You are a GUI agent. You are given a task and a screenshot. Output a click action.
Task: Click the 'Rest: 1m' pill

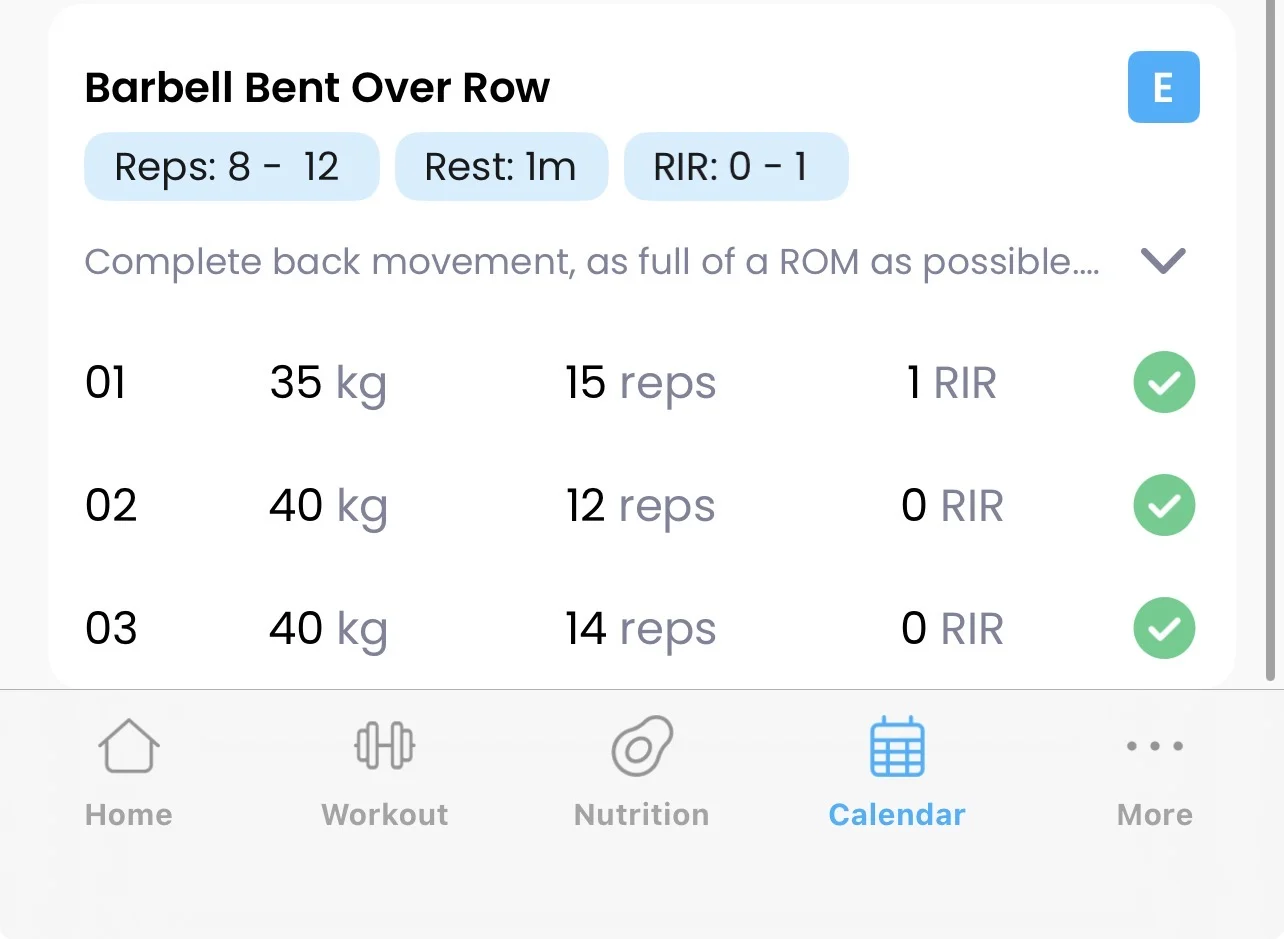click(501, 167)
